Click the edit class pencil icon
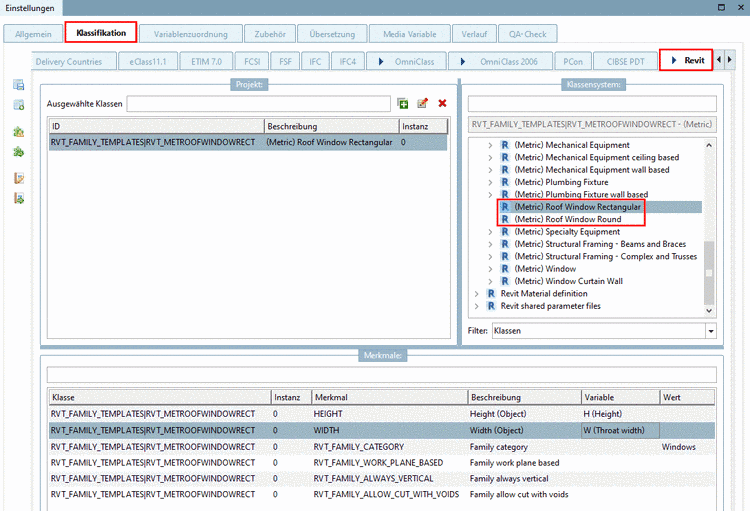 422,104
